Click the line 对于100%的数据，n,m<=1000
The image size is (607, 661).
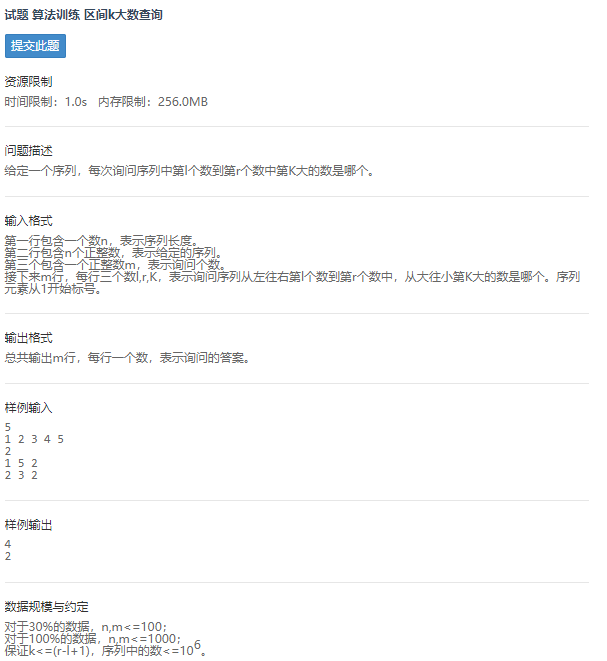tap(93, 639)
